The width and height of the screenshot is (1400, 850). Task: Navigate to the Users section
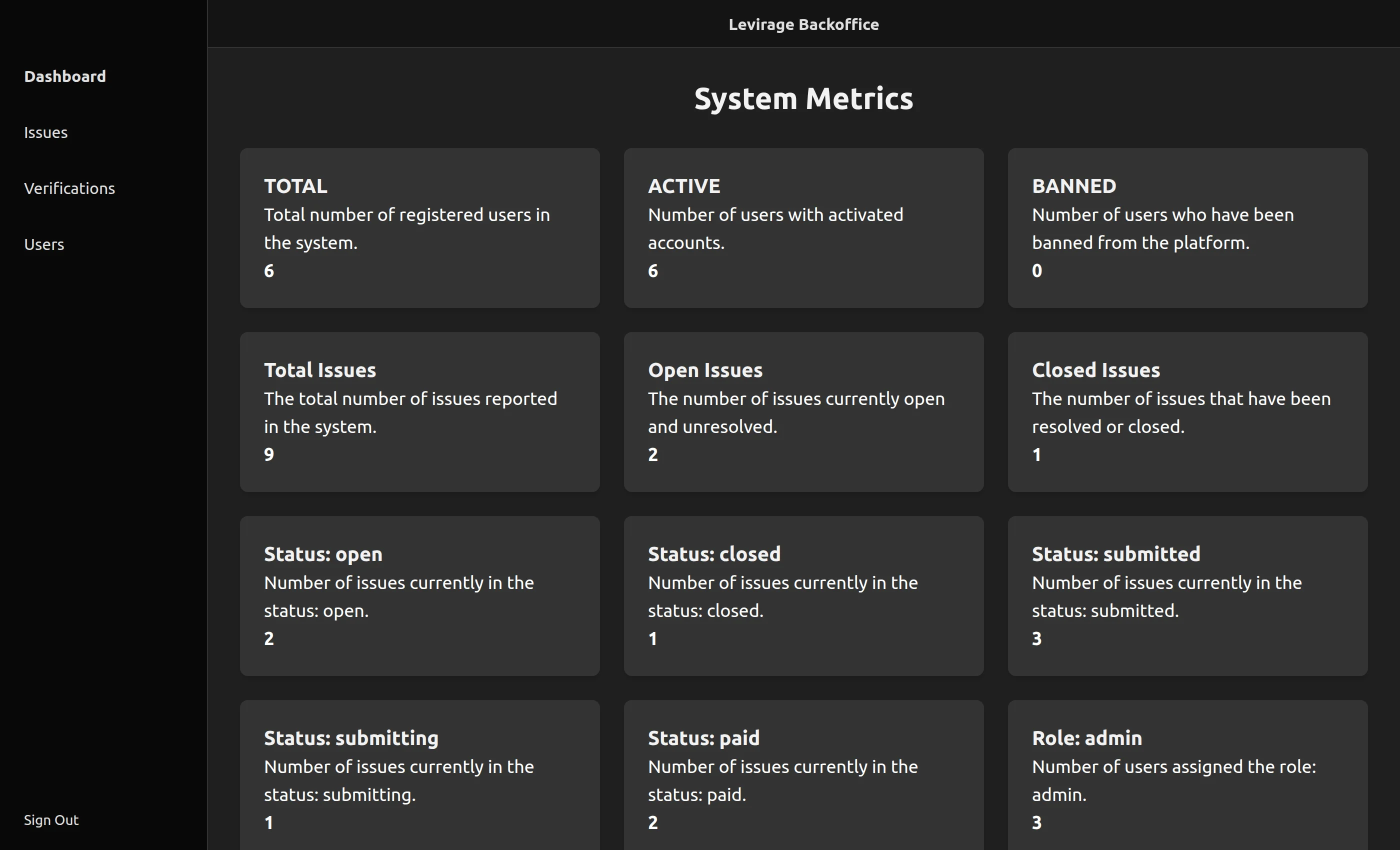click(44, 244)
